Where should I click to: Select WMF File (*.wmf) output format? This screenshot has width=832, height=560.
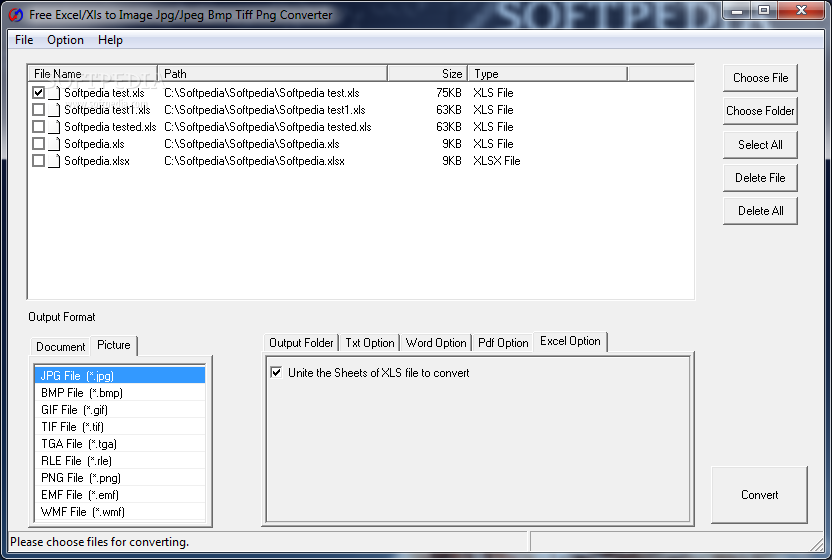coord(120,512)
